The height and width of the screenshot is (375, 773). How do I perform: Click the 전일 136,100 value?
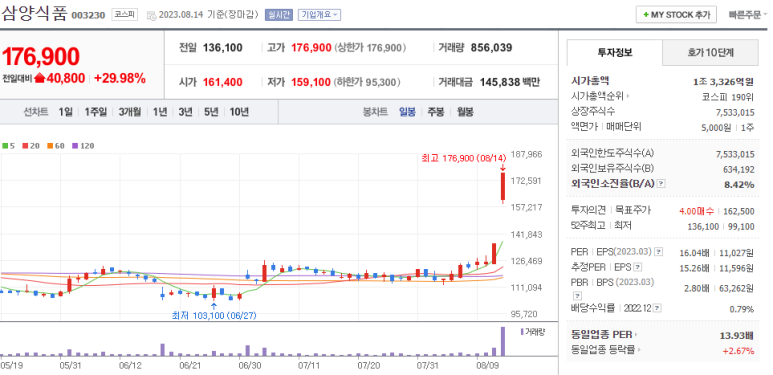click(x=223, y=48)
